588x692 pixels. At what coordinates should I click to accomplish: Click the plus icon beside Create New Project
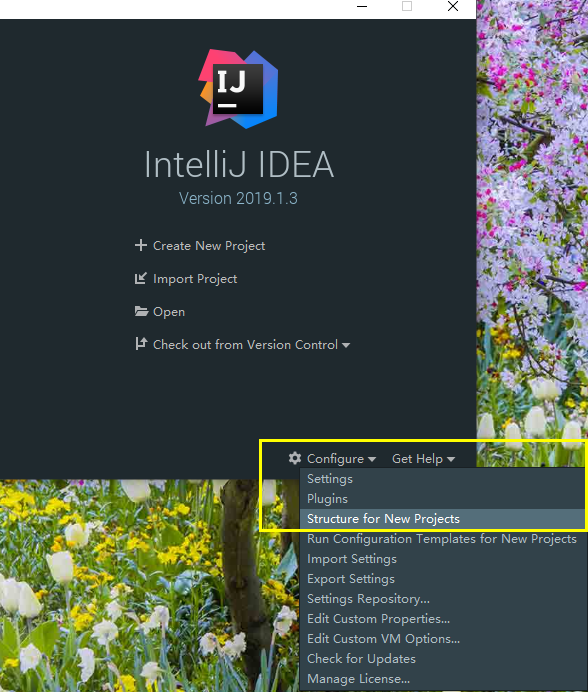(140, 245)
